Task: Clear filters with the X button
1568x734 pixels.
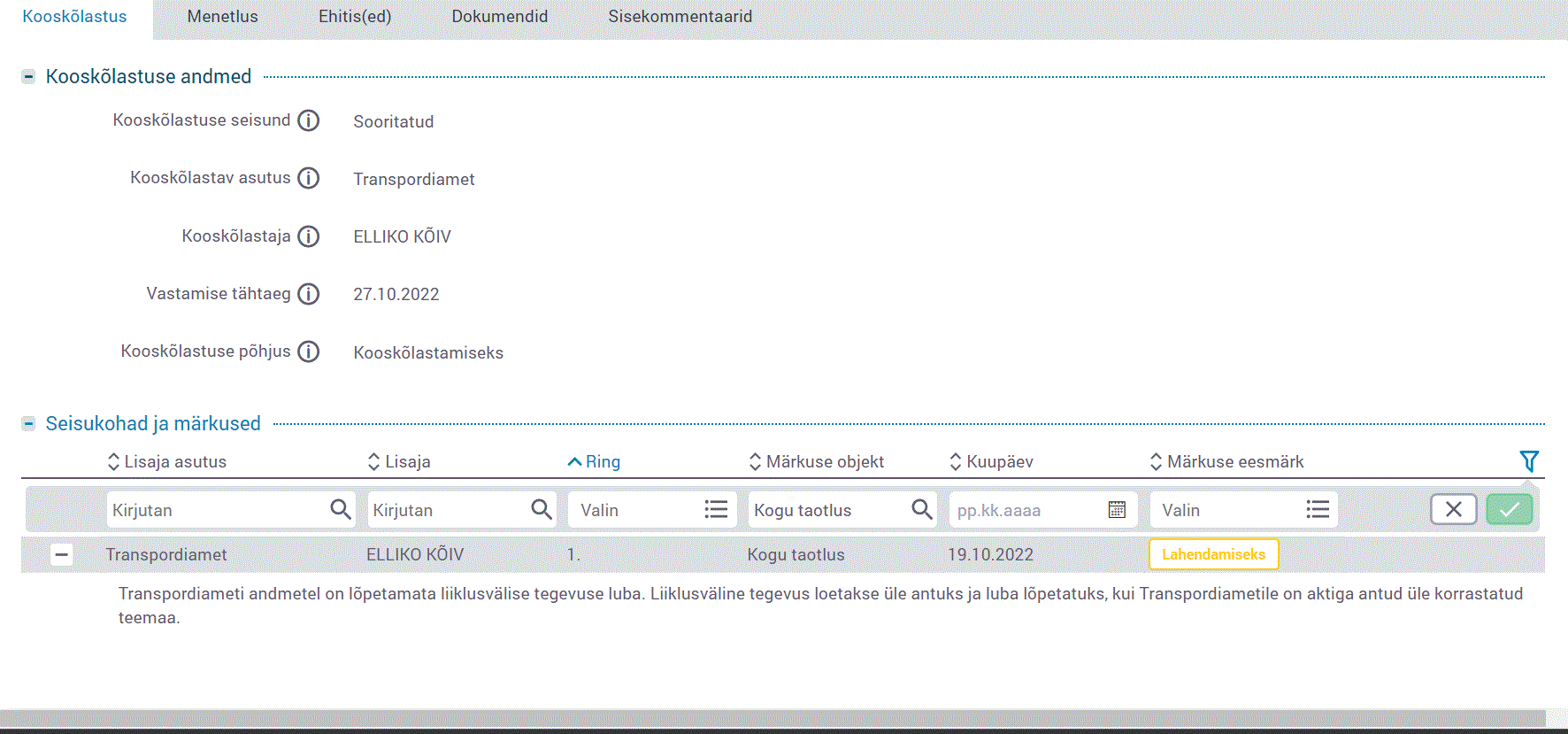Action: tap(1454, 509)
